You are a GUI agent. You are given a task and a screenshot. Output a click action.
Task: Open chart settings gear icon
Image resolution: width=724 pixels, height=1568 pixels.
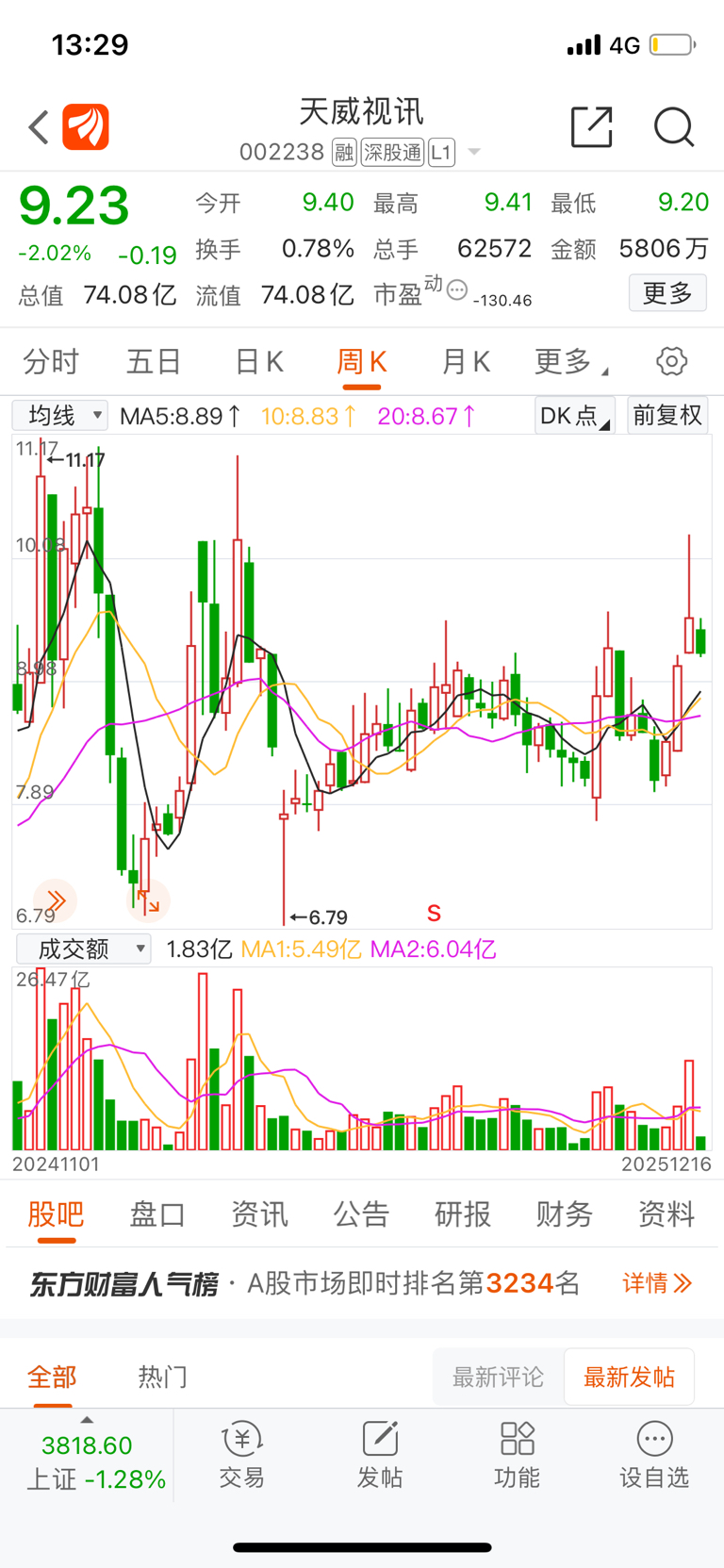tap(671, 361)
